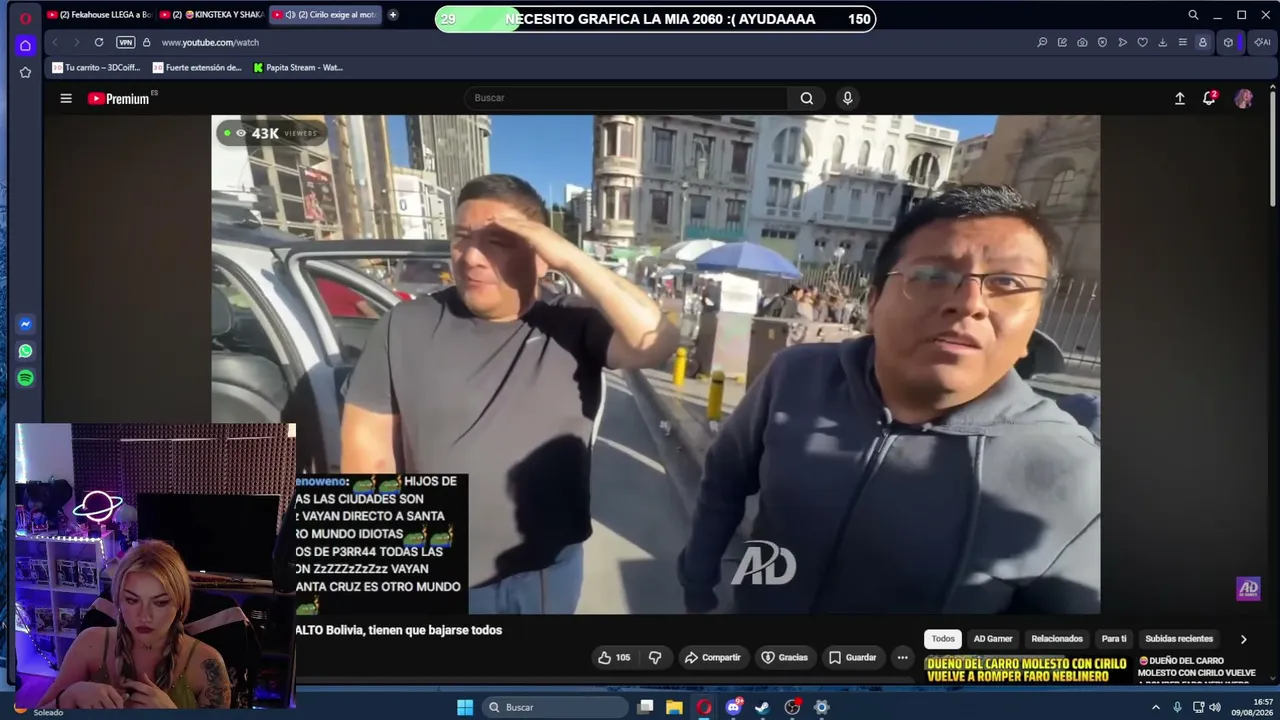1280x720 pixels.
Task: Open the YouTube guide hamburger menu
Action: tap(66, 98)
